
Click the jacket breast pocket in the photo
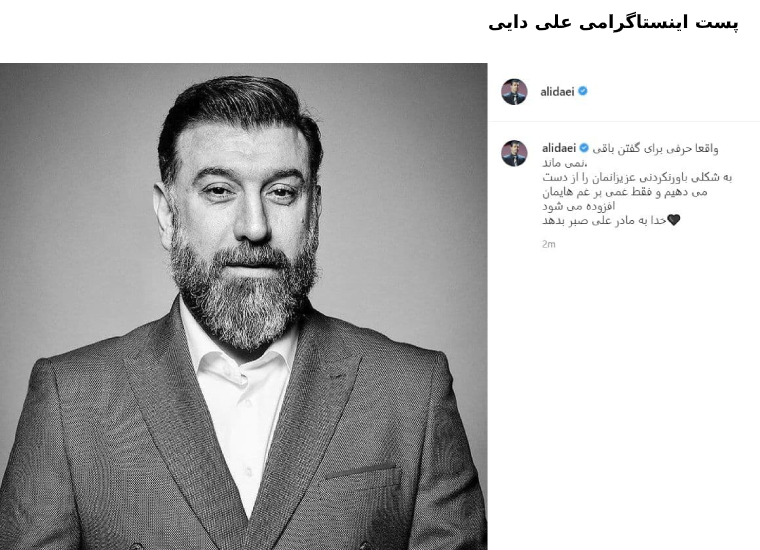coord(361,477)
